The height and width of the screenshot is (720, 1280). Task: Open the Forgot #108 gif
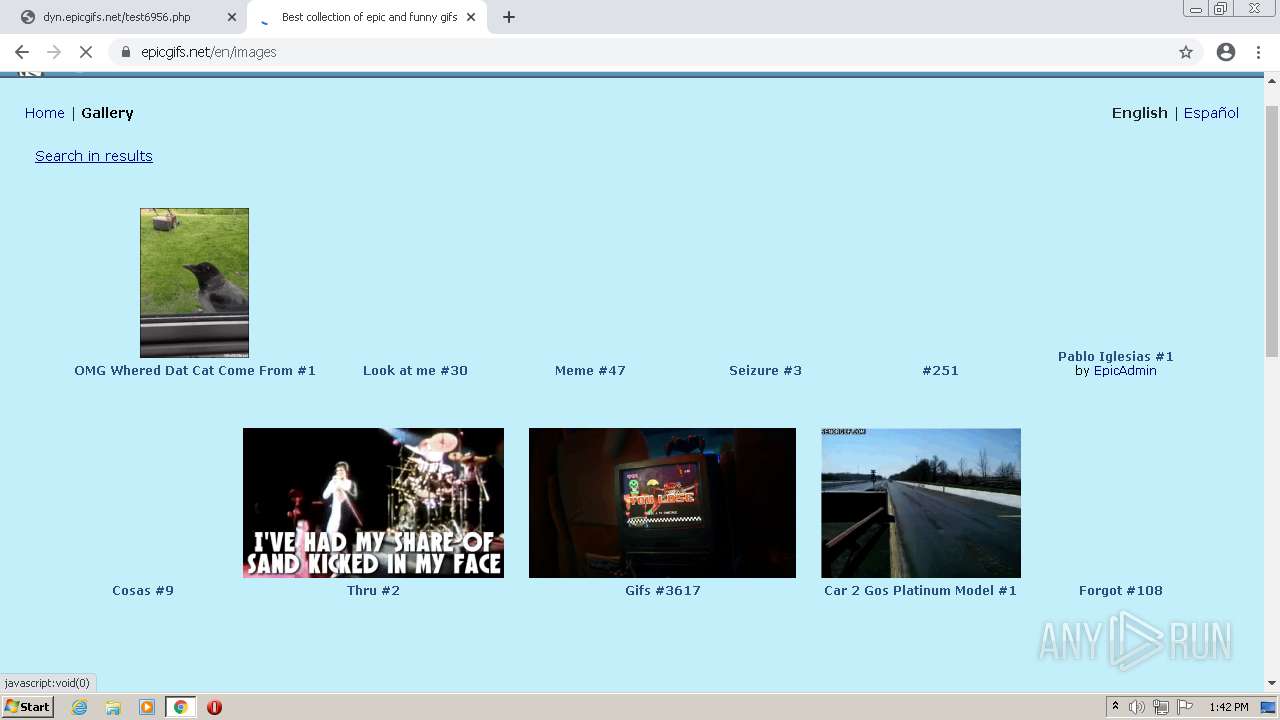[x=1121, y=590]
